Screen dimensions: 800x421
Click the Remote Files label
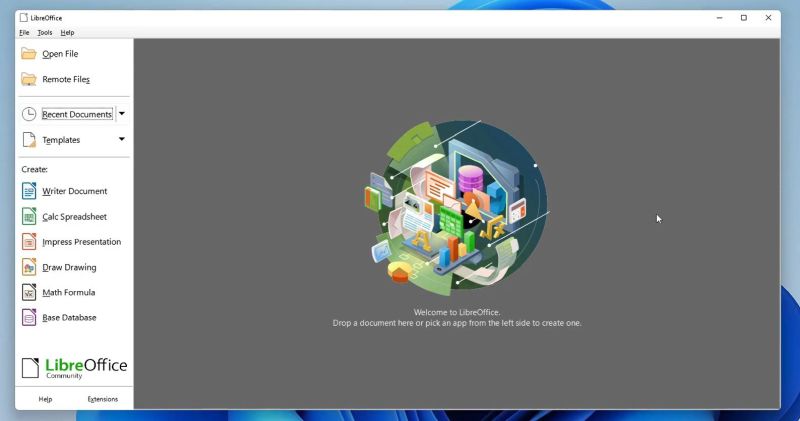66,79
